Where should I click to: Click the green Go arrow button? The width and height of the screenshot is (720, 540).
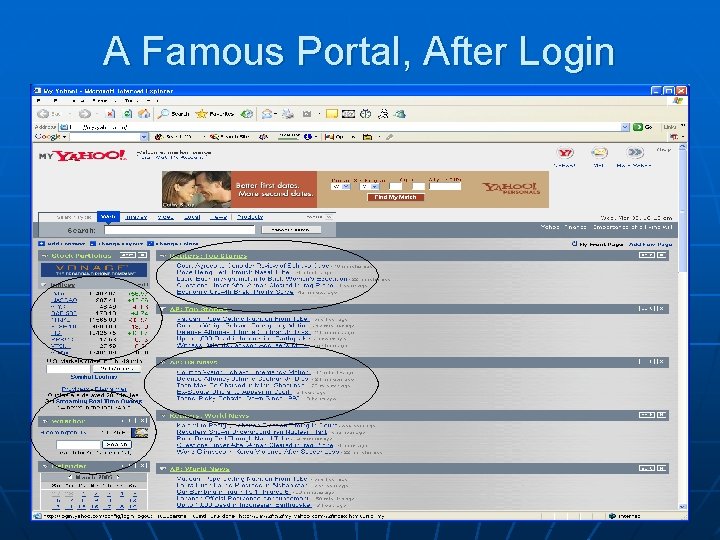tap(637, 127)
